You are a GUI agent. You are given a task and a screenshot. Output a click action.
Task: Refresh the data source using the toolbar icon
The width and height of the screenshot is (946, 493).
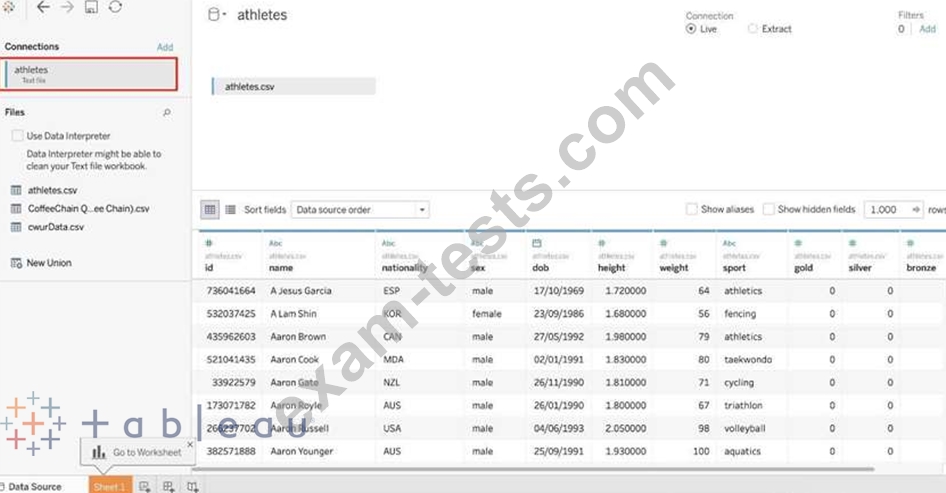pyautogui.click(x=116, y=8)
